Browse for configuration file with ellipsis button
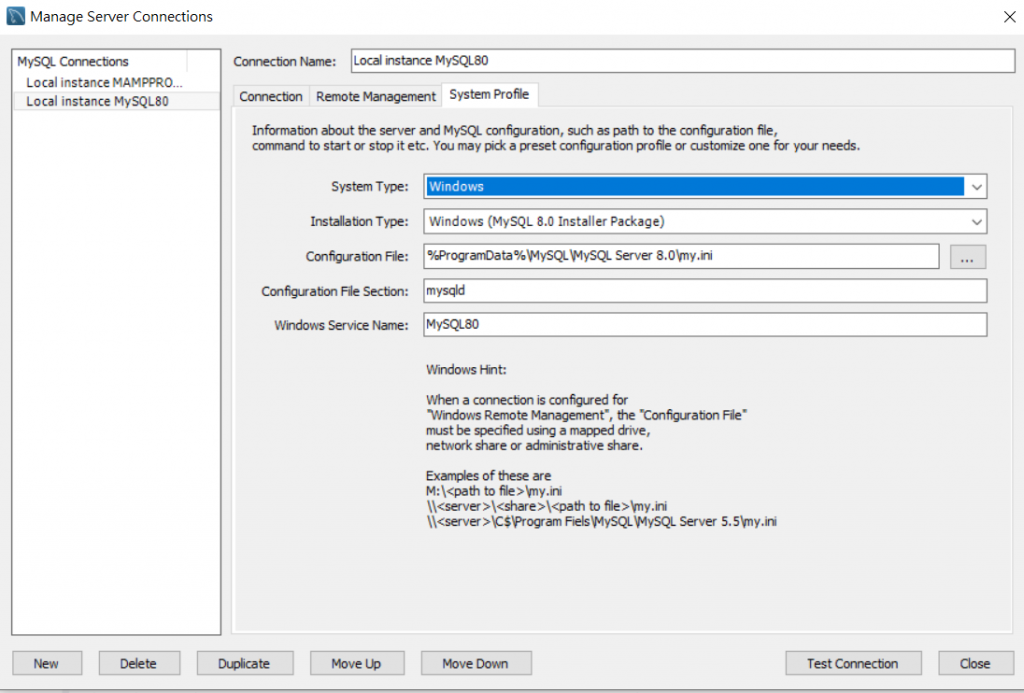 (968, 257)
